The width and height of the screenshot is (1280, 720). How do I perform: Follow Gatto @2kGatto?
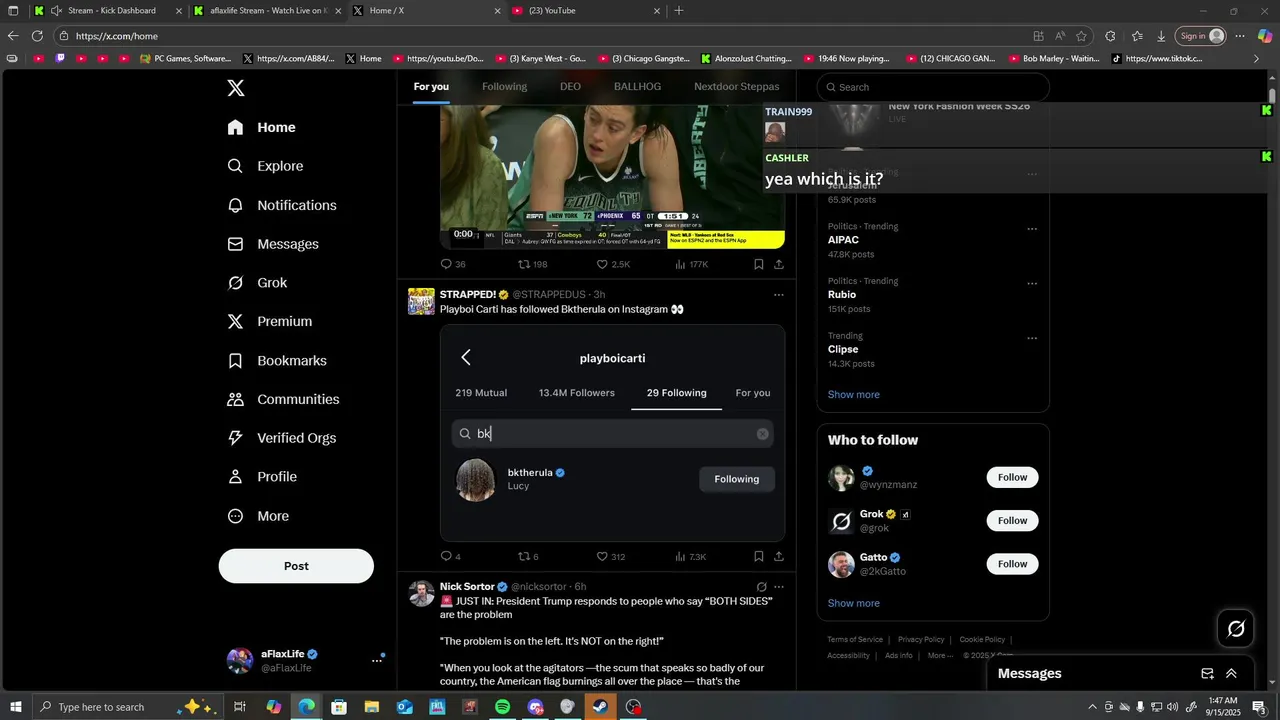[1012, 564]
